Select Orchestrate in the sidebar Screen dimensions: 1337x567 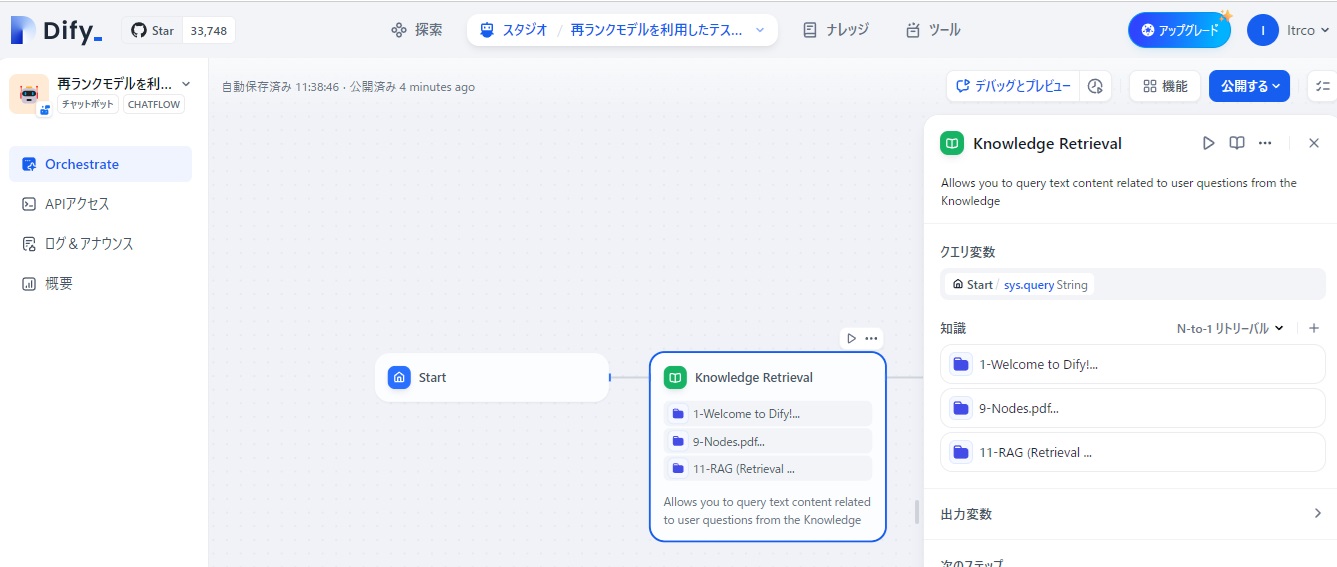pyautogui.click(x=100, y=164)
